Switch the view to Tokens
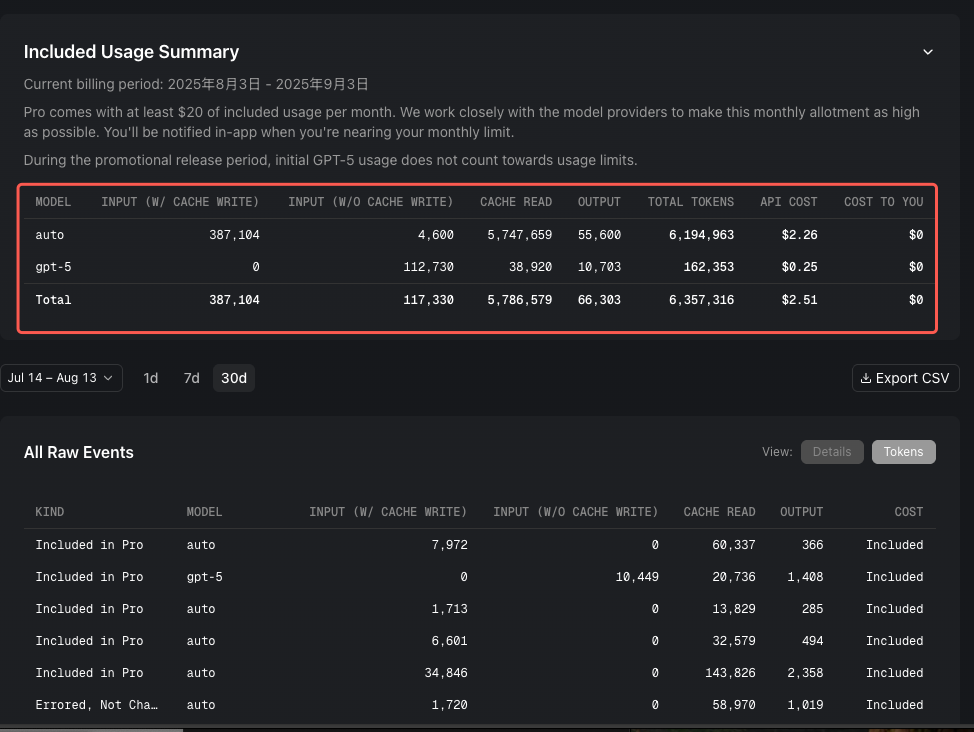The height and width of the screenshot is (732, 974). pos(903,452)
